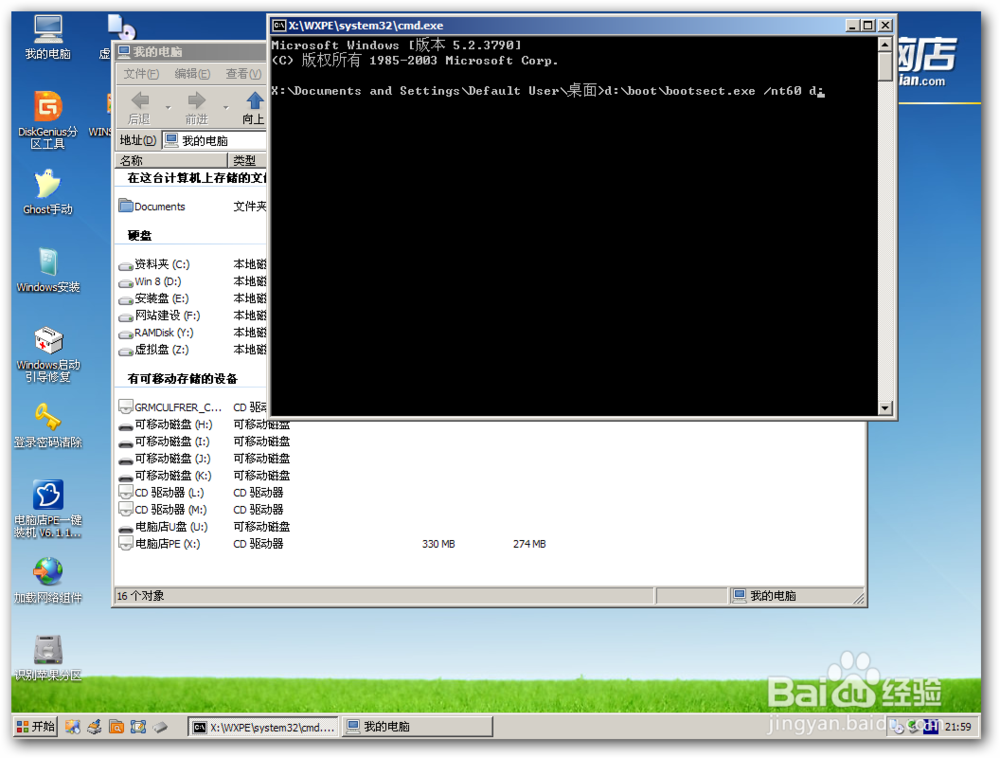Image resolution: width=1000 pixels, height=758 pixels.
Task: Select 可移动磁盘 (K:) entry
Action: [165, 476]
